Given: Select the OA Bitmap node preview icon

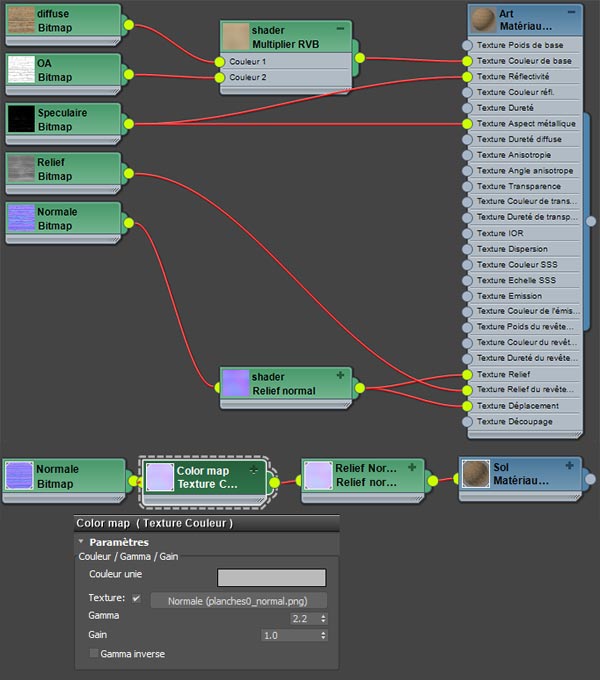Looking at the screenshot, I should (x=20, y=69).
